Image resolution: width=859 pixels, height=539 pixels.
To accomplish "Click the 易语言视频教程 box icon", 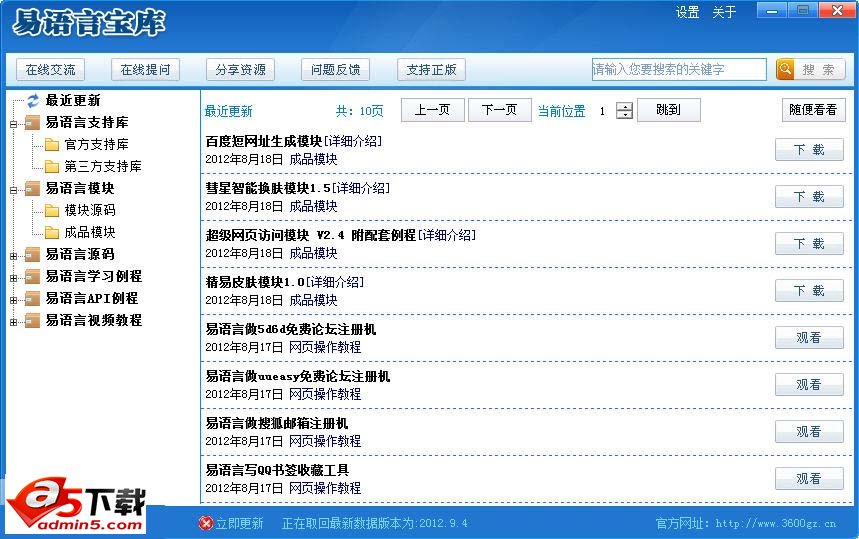I will (x=33, y=320).
